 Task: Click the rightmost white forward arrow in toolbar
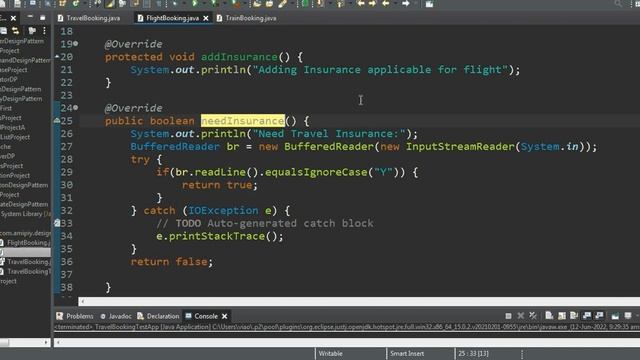coord(406,4)
